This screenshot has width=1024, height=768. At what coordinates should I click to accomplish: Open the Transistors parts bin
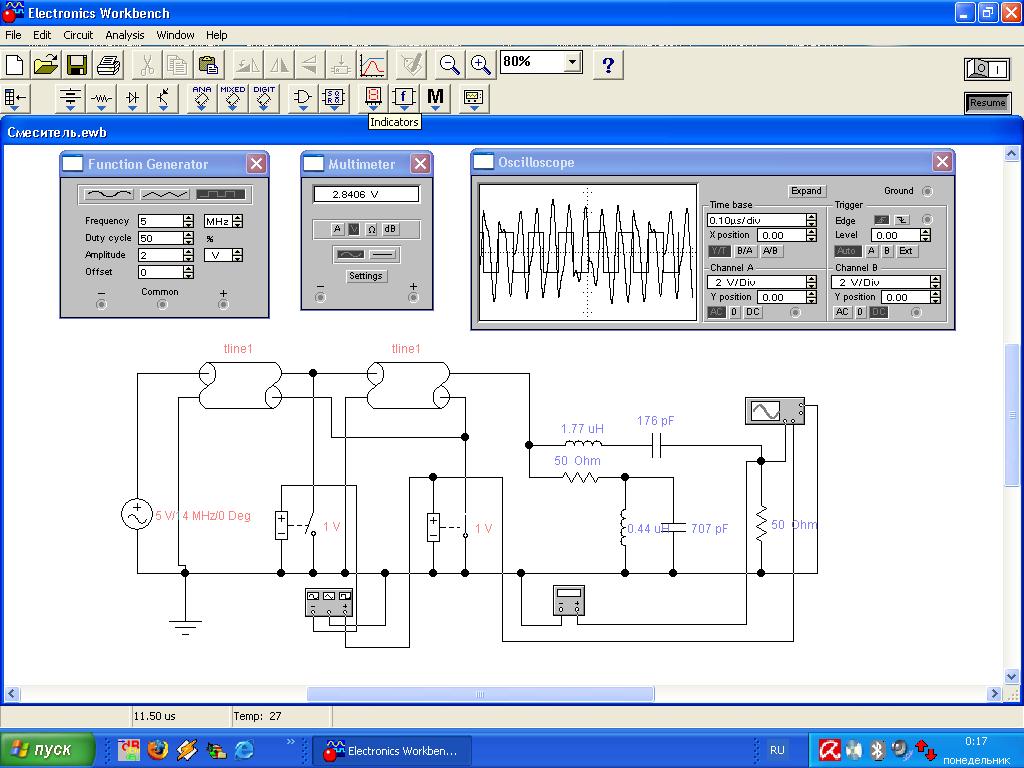pyautogui.click(x=163, y=98)
